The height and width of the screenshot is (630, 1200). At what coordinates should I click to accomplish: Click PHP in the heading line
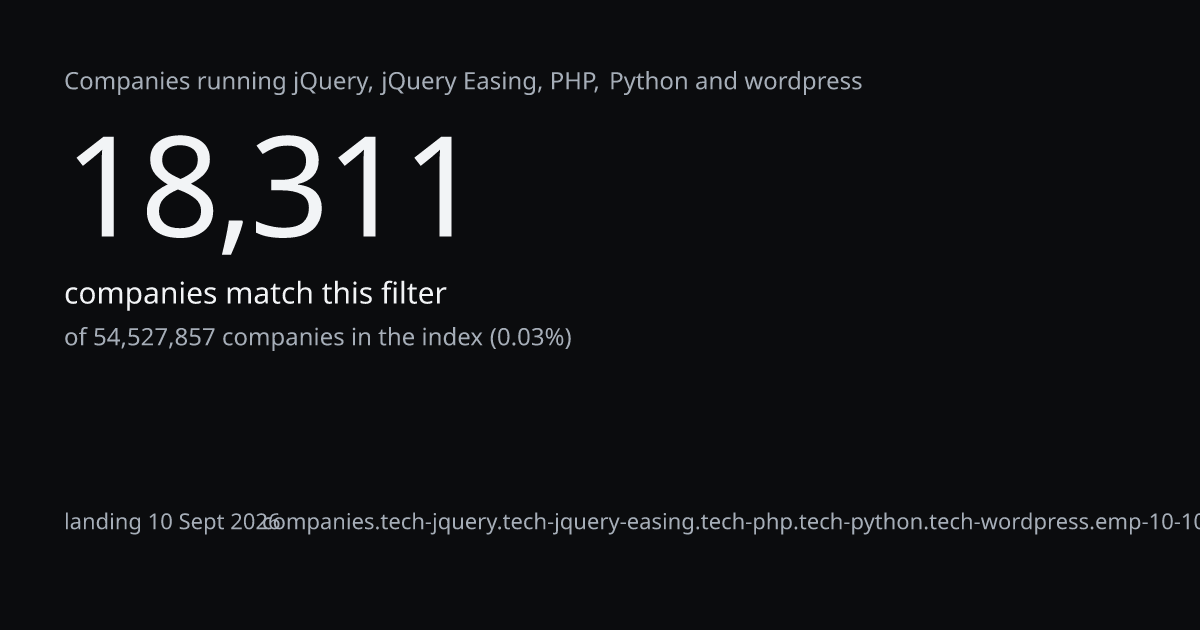pyautogui.click(x=572, y=82)
